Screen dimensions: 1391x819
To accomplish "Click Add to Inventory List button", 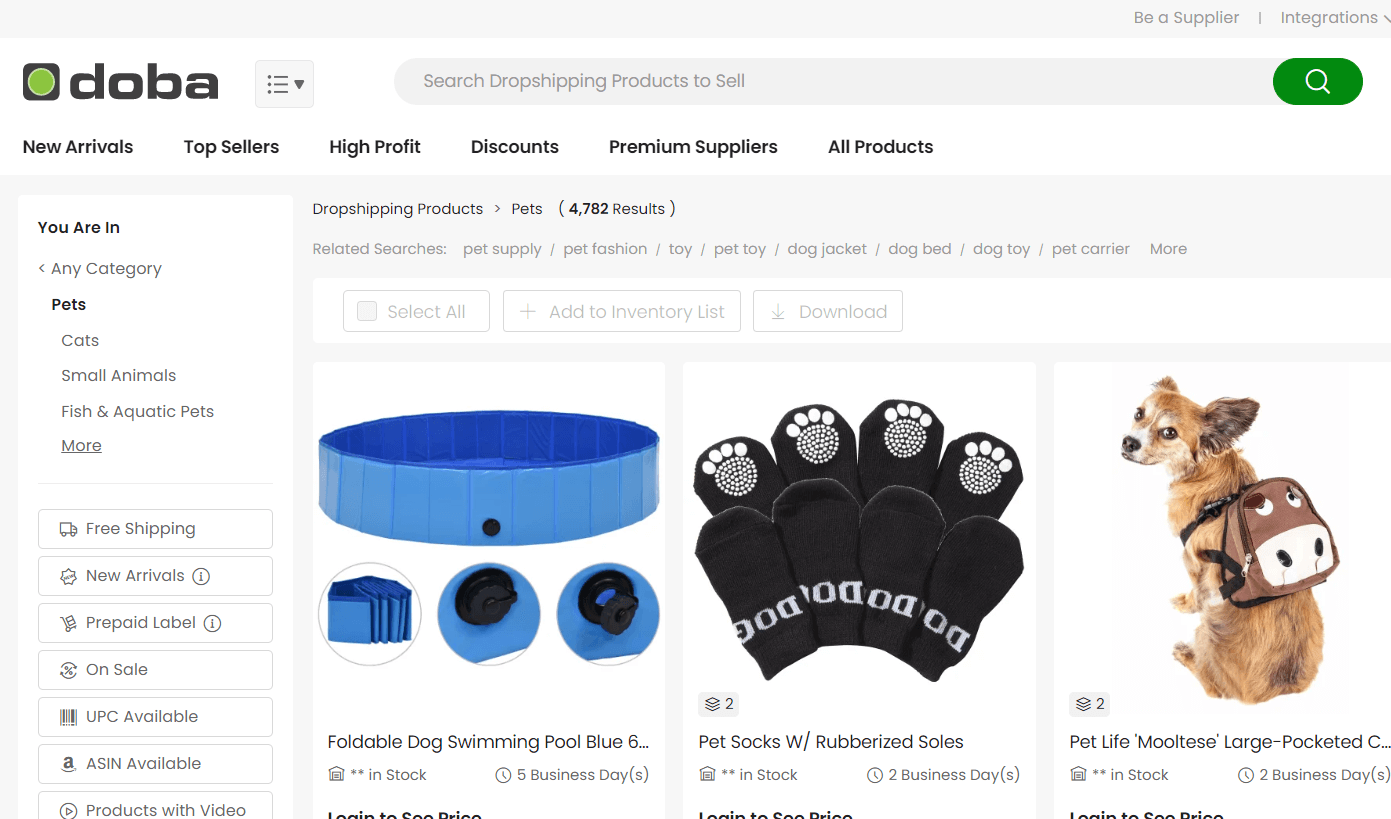I will [x=622, y=311].
